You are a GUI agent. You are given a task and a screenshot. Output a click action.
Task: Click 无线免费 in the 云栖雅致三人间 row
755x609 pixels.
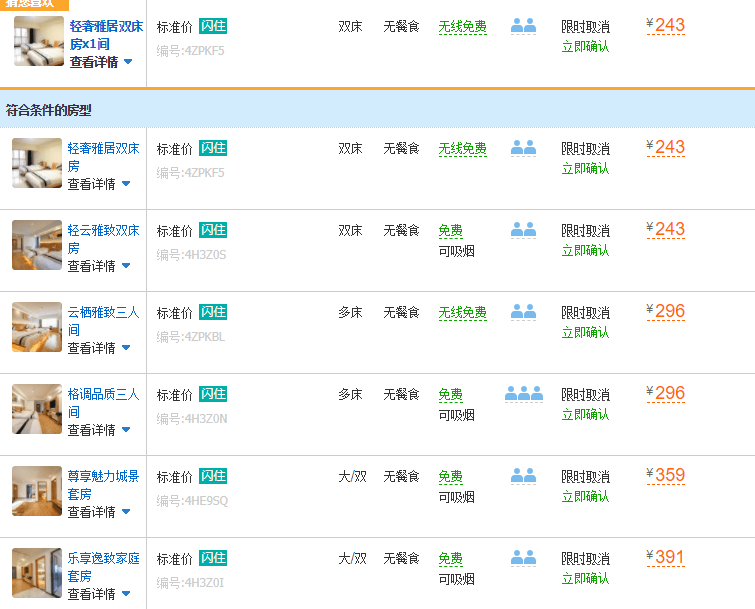[x=462, y=313]
